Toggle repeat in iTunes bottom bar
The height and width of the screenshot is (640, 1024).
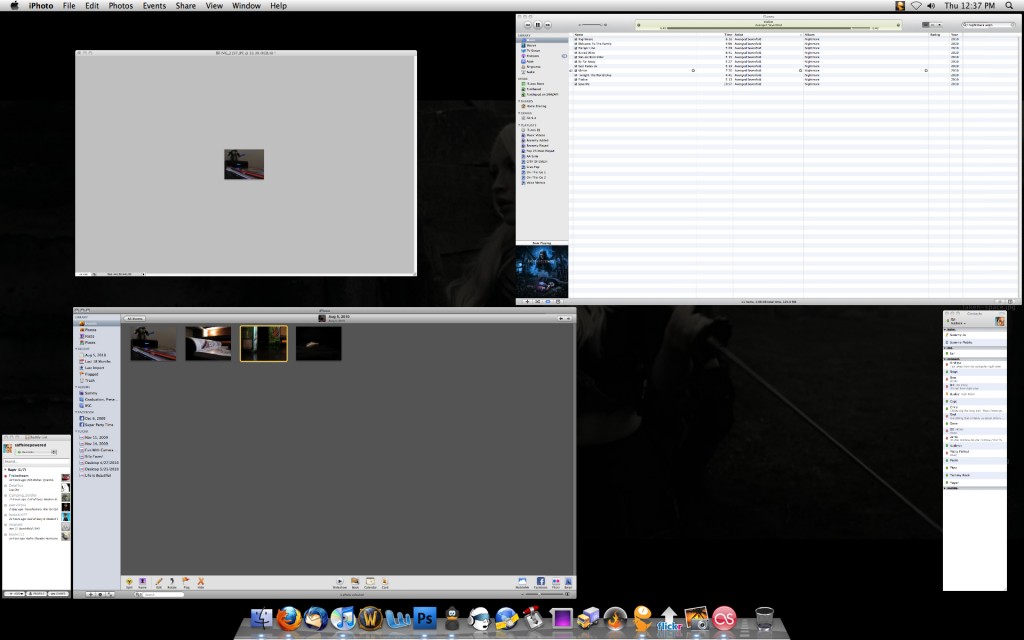coord(548,302)
